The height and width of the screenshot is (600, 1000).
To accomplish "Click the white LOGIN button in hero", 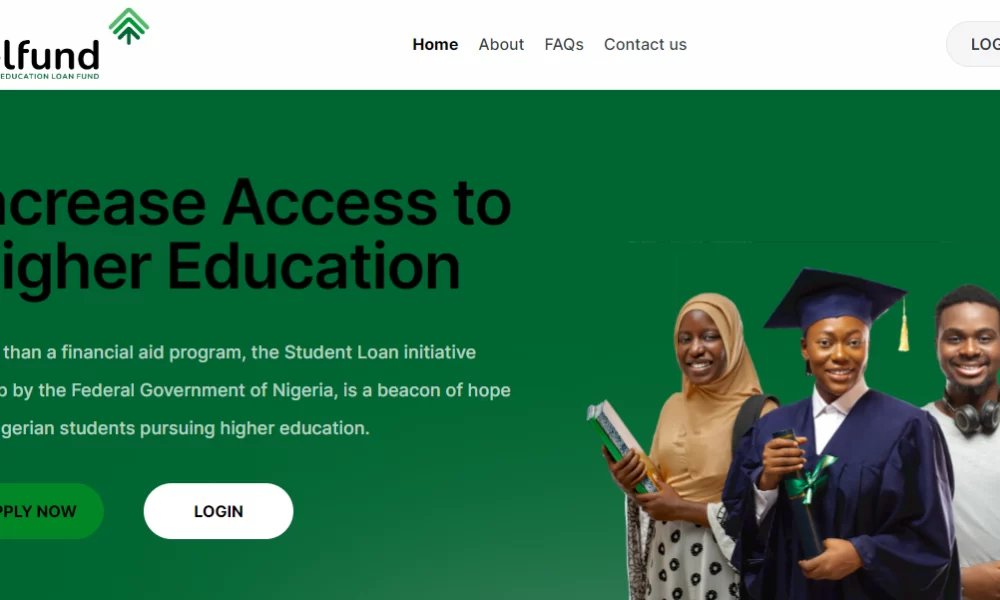I will coord(218,511).
